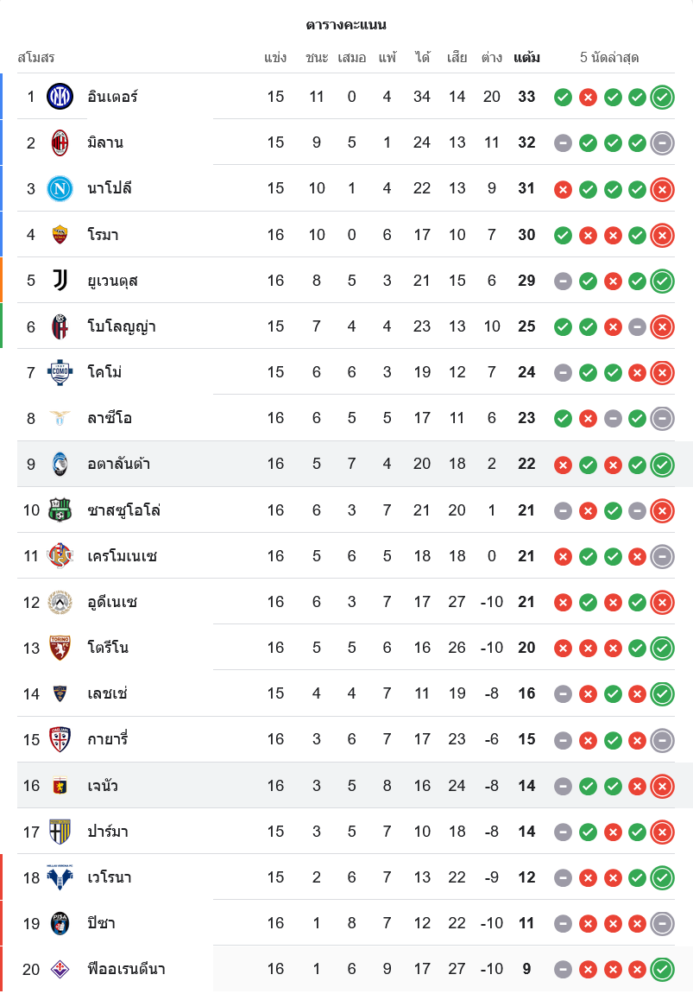Click the Fiorentina club crest
The image size is (693, 1000).
click(x=60, y=969)
